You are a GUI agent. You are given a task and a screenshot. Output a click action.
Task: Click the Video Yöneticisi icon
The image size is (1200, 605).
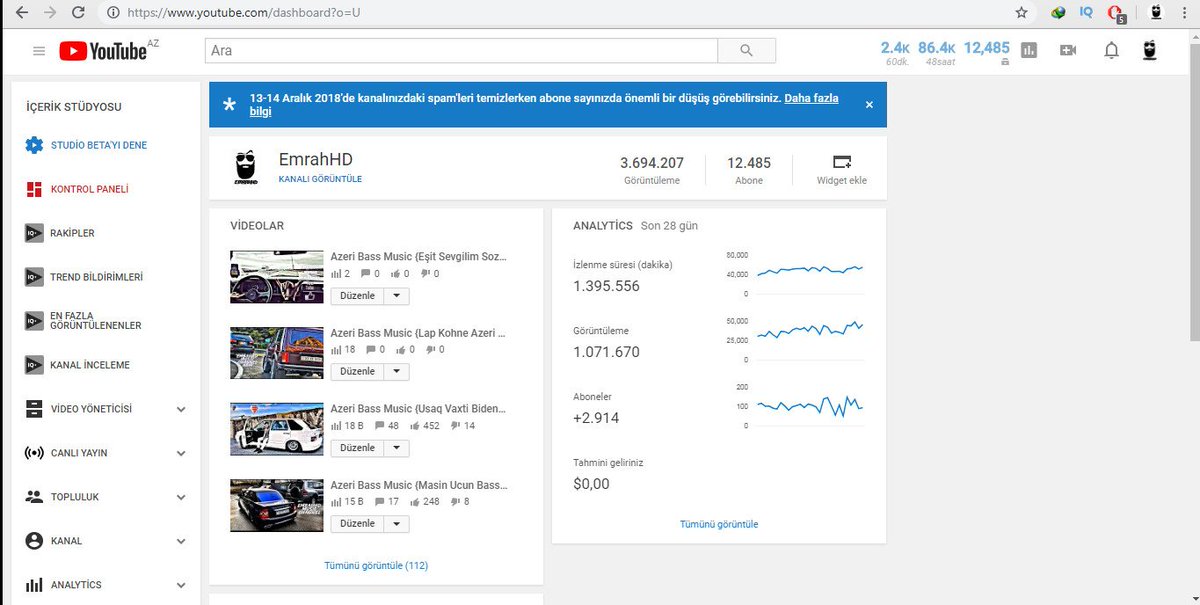tap(34, 409)
